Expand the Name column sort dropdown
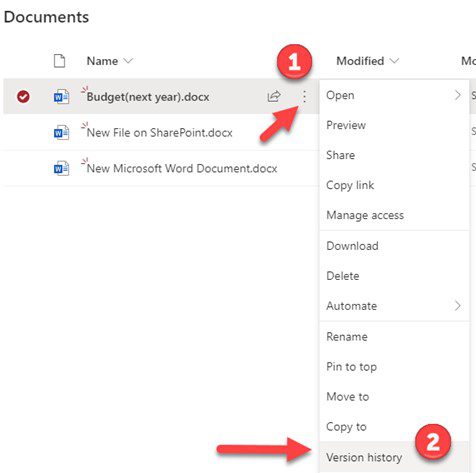476x473 pixels. pyautogui.click(x=128, y=61)
